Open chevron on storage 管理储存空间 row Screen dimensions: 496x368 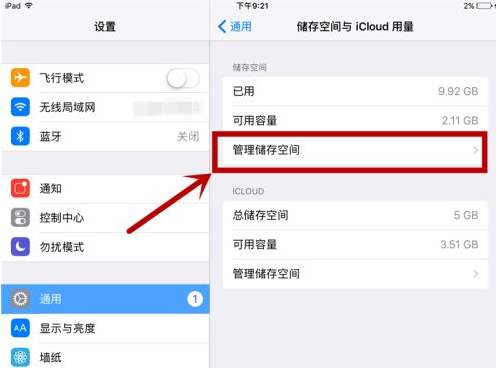click(476, 150)
